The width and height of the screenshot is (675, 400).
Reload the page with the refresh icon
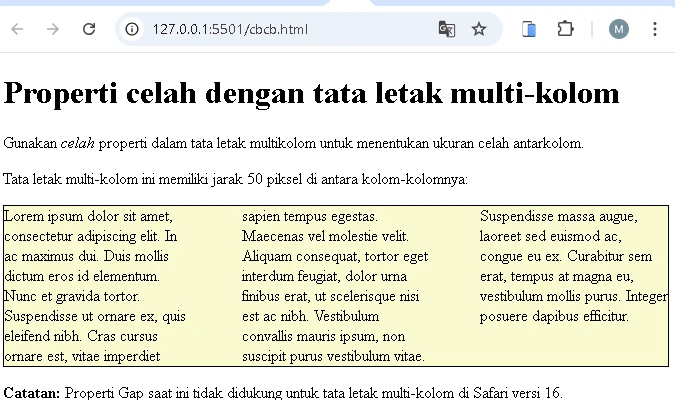(x=89, y=29)
